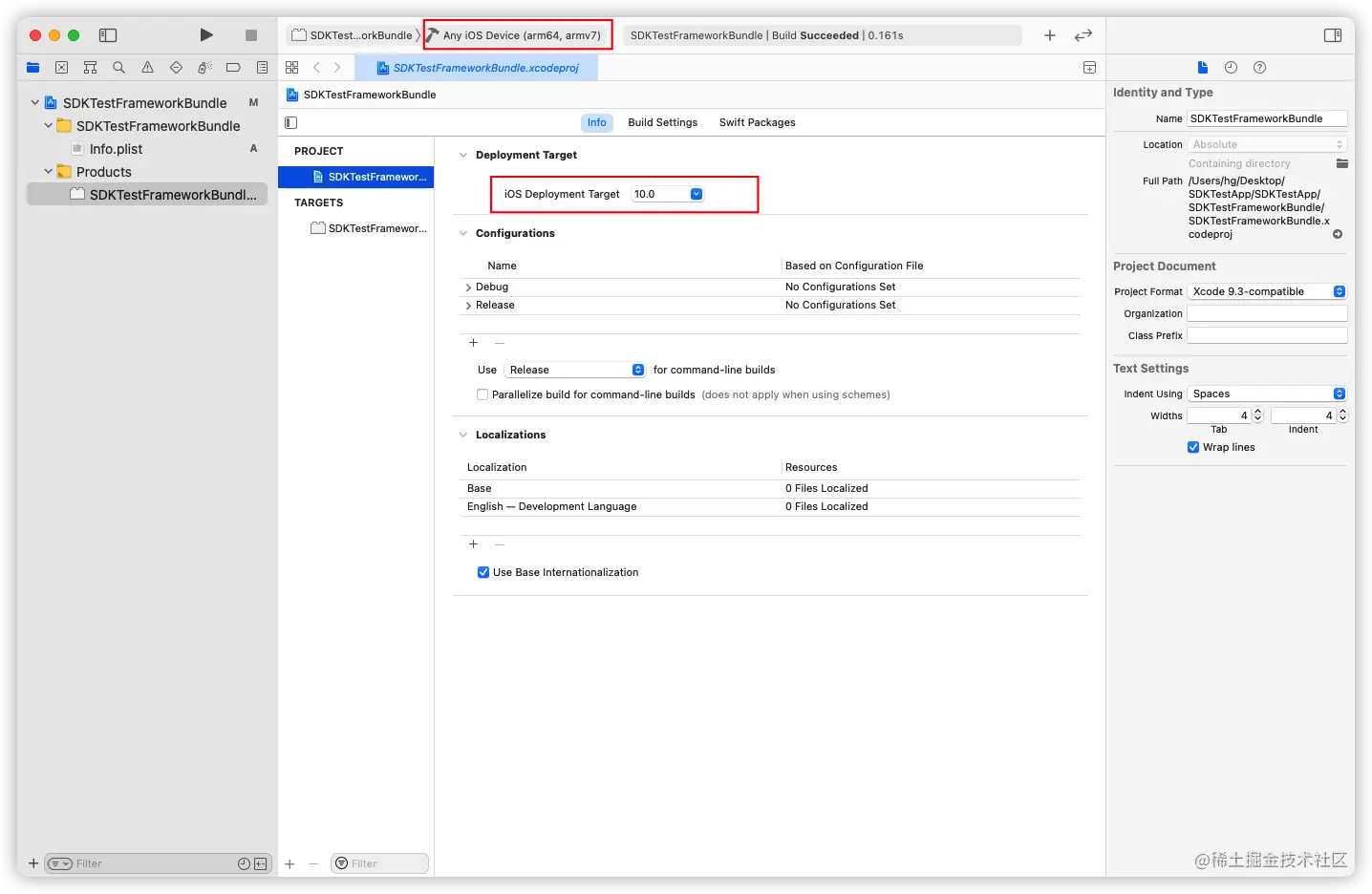Show the Quick Help inspector

pos(1259,68)
